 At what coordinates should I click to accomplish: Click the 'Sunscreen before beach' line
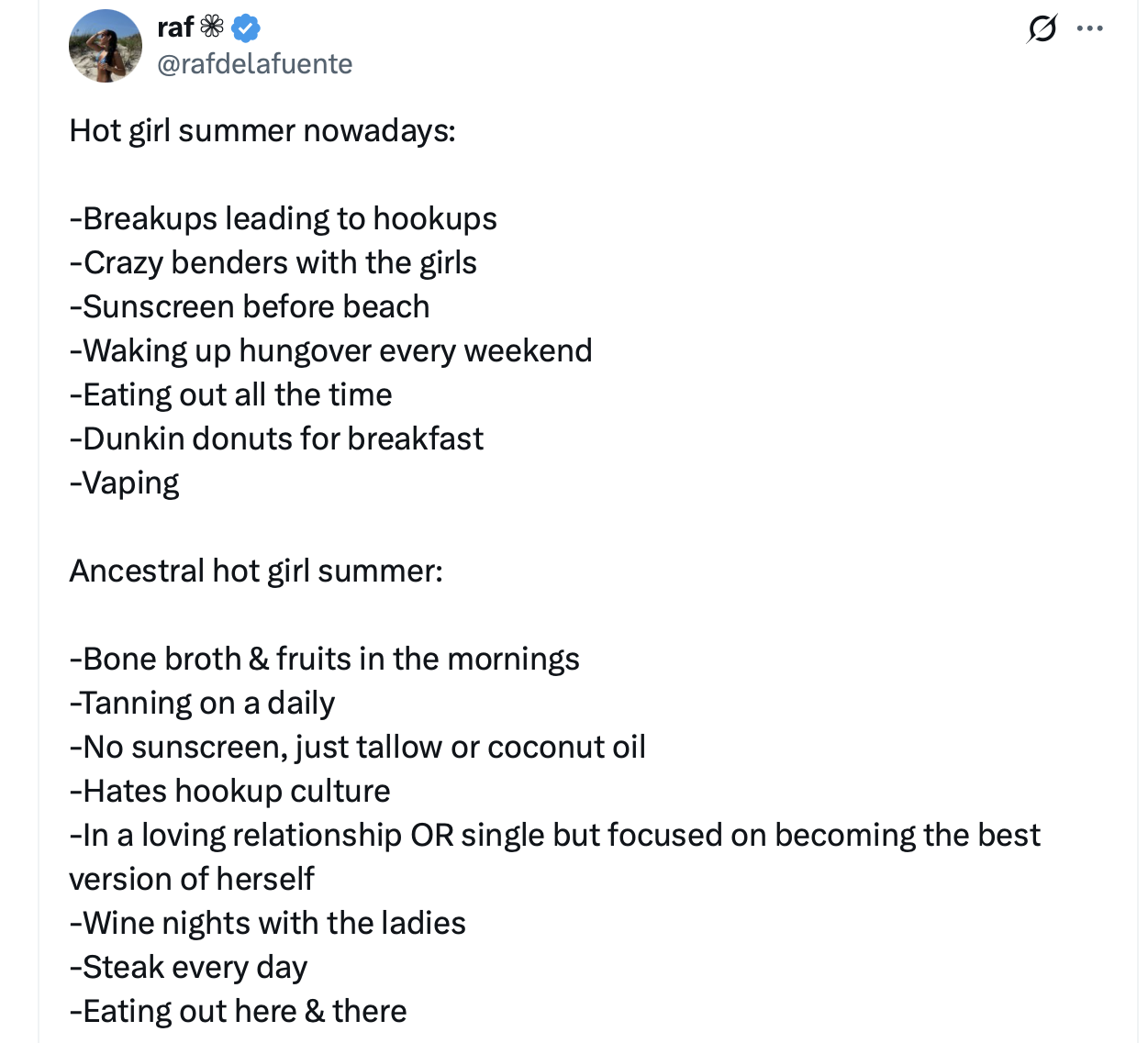coord(250,307)
